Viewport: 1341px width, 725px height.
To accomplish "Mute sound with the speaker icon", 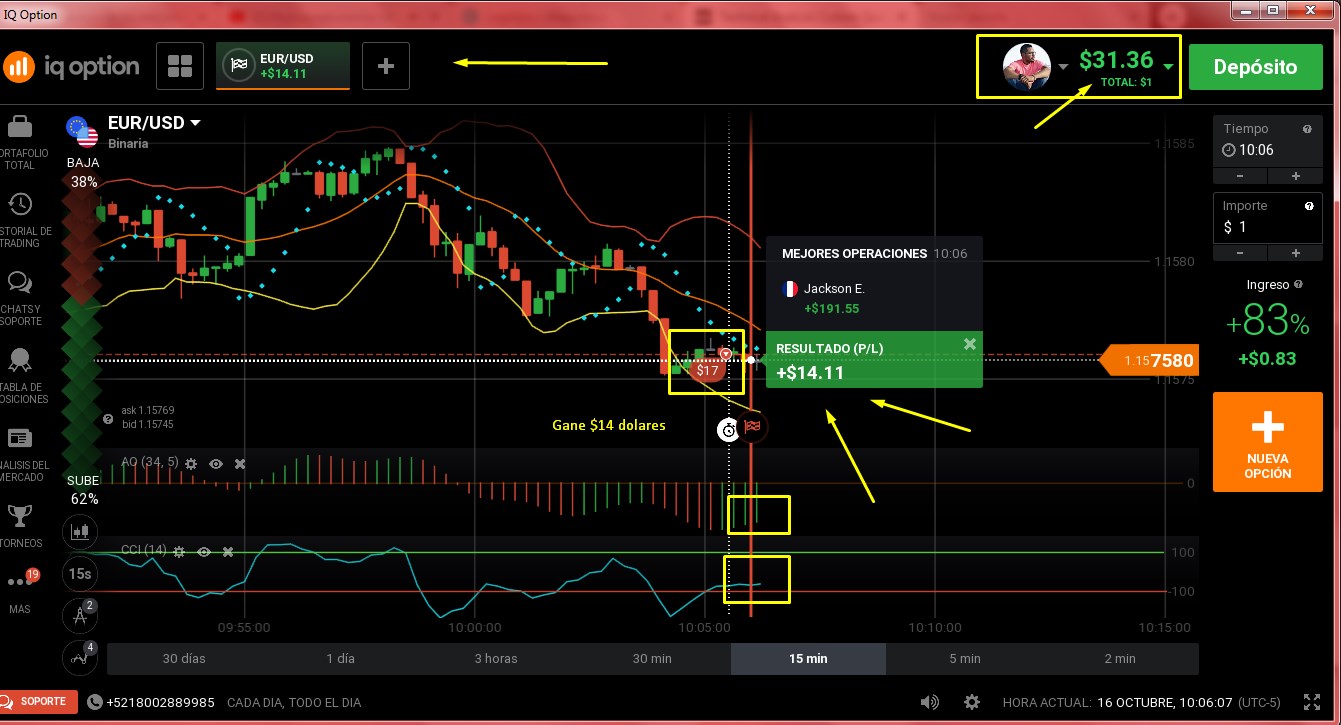I will tap(930, 702).
